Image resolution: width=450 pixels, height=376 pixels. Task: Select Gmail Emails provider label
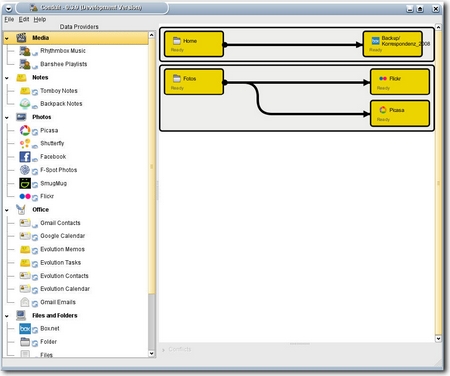point(58,302)
